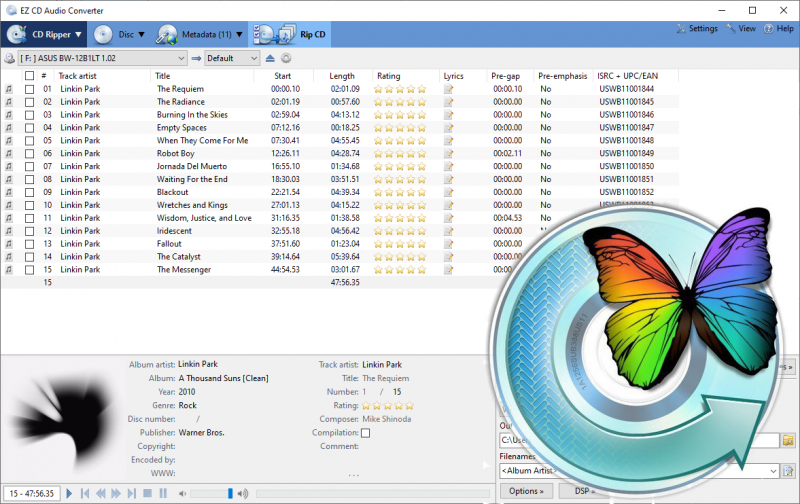Open Settings
Viewport: 800px width, 504px height.
coord(697,29)
